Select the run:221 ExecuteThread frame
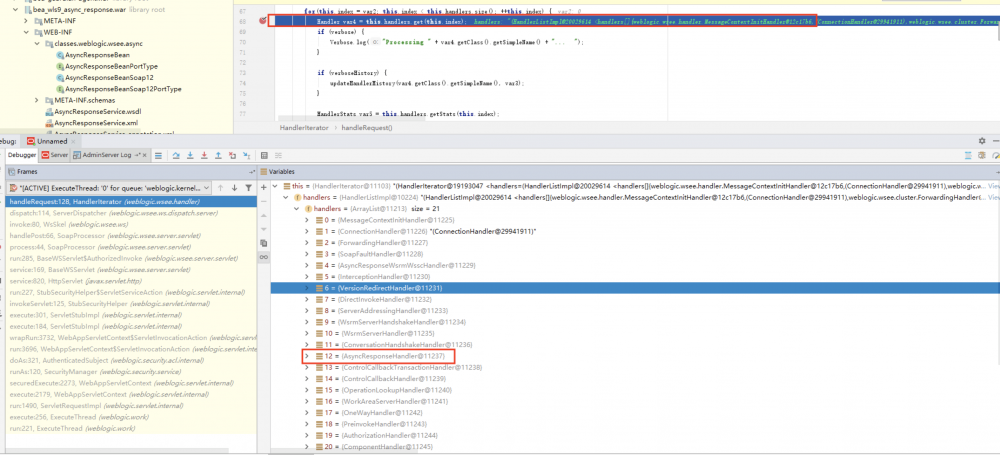The height and width of the screenshot is (455, 1000). pyautogui.click(x=130, y=428)
